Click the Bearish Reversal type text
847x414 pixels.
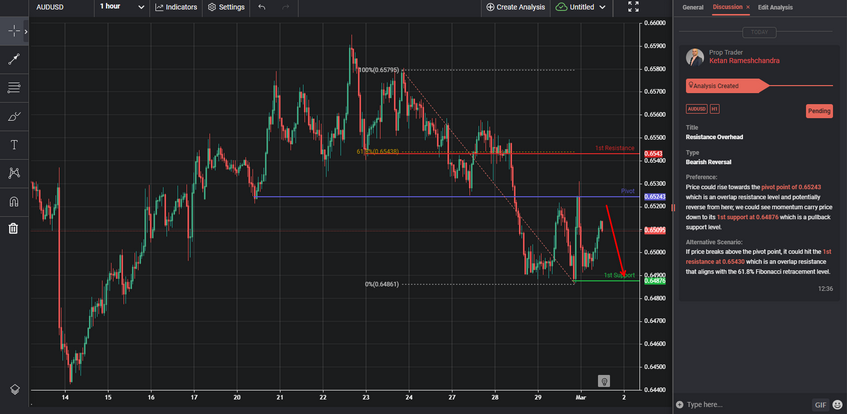point(708,162)
